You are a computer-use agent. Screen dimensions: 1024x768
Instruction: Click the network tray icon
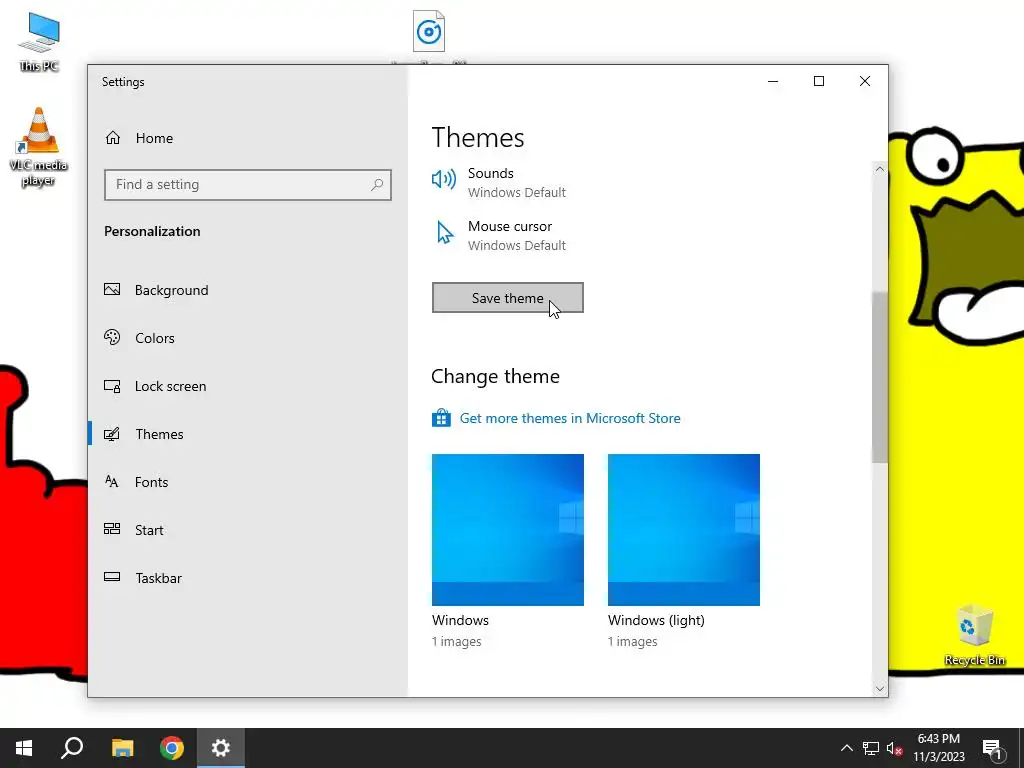tap(871, 748)
